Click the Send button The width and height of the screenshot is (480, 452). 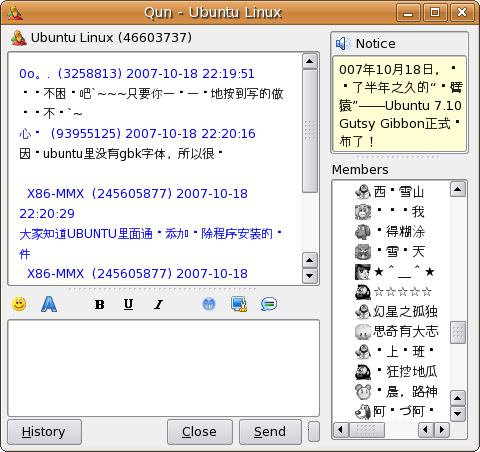click(x=270, y=432)
